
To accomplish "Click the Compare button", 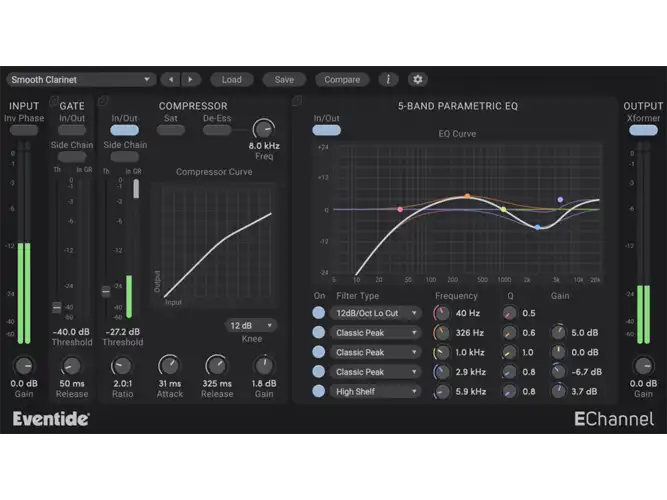I will [342, 80].
